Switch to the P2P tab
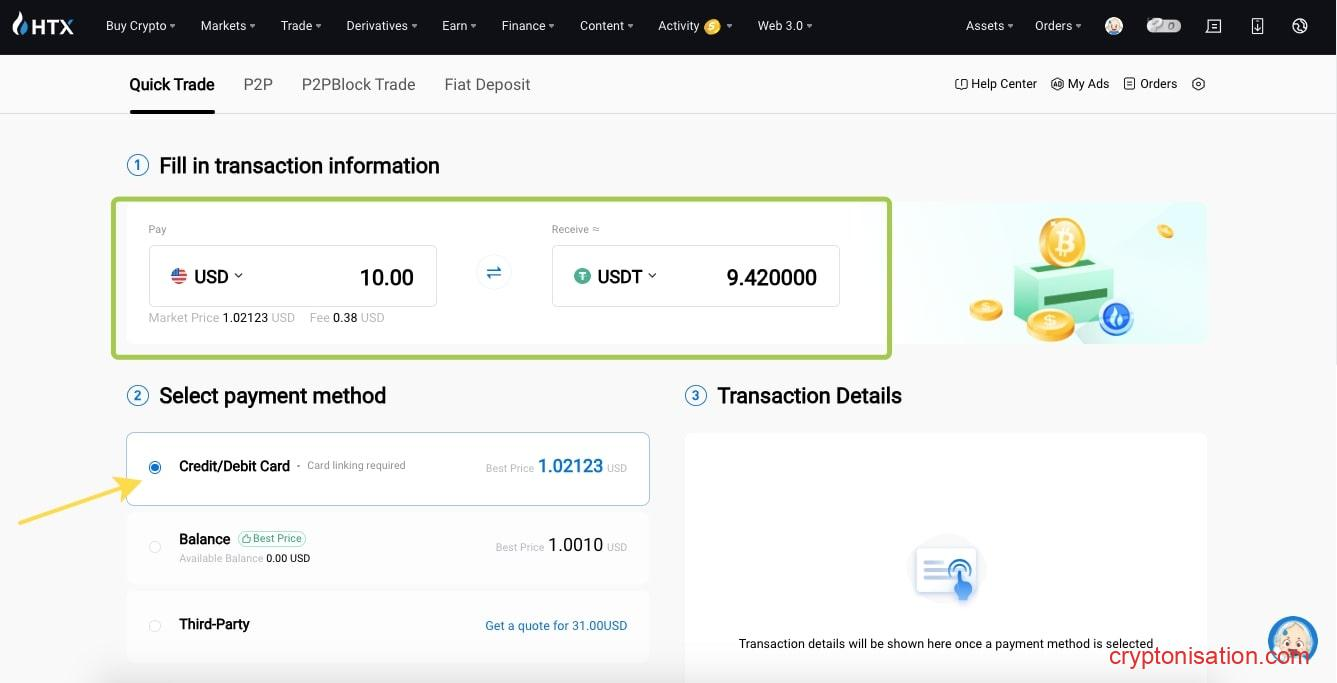This screenshot has width=1337, height=683. tap(258, 84)
